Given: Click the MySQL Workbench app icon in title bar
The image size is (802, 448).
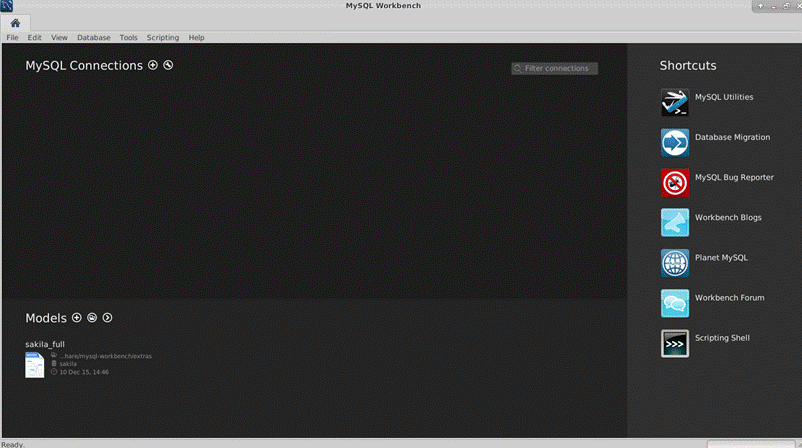Looking at the screenshot, I should tap(6, 6).
